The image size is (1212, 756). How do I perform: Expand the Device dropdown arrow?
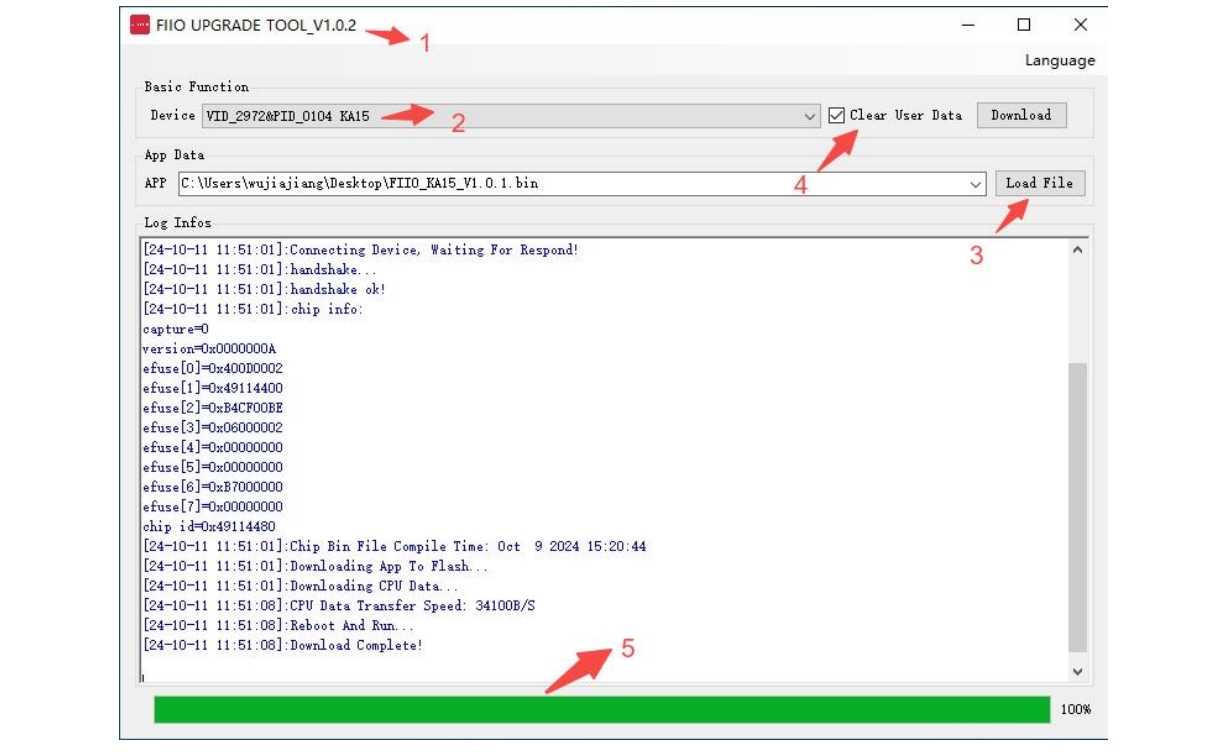tap(810, 117)
